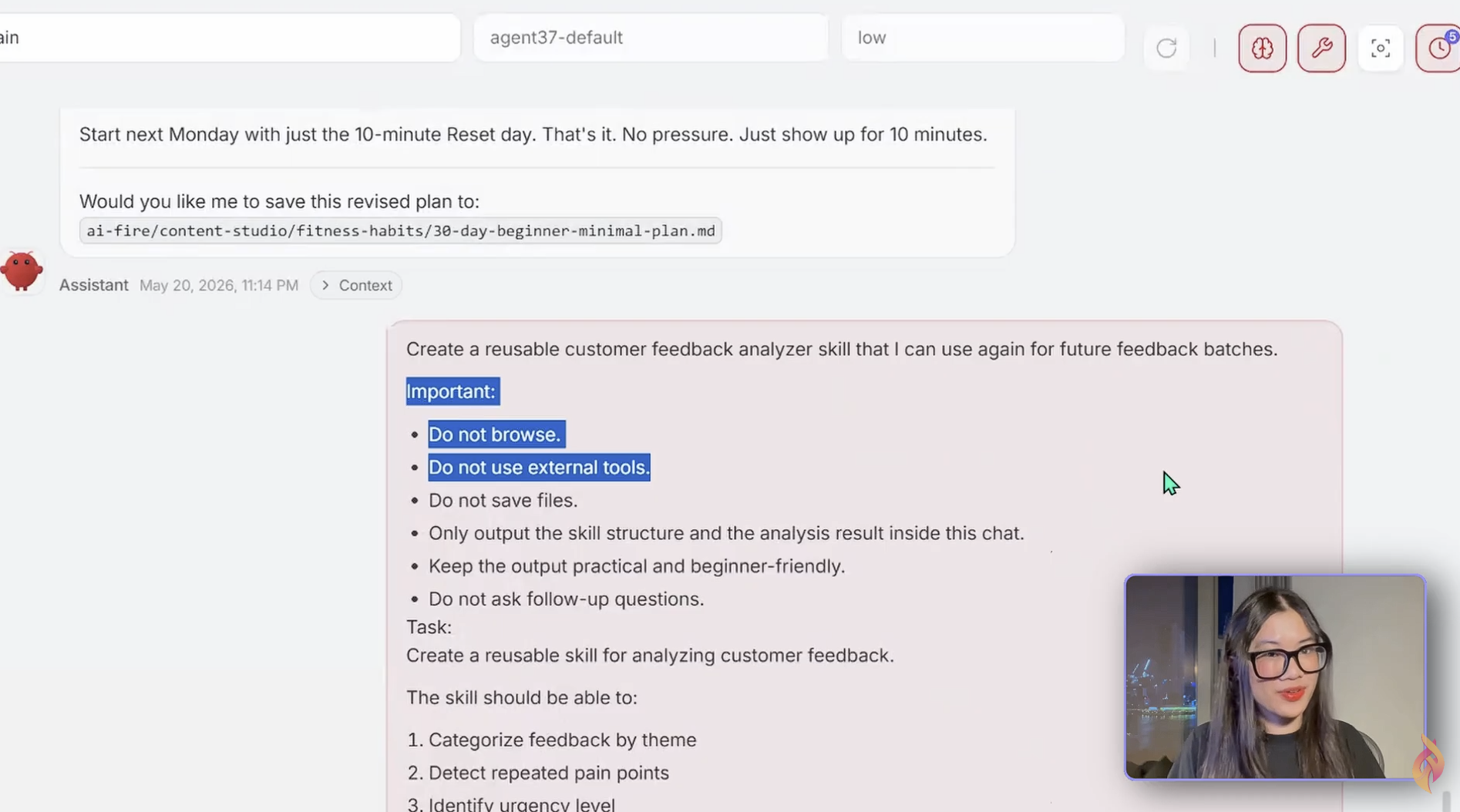The image size is (1460, 812).
Task: Click the red assistant avatar icon
Action: 22,271
